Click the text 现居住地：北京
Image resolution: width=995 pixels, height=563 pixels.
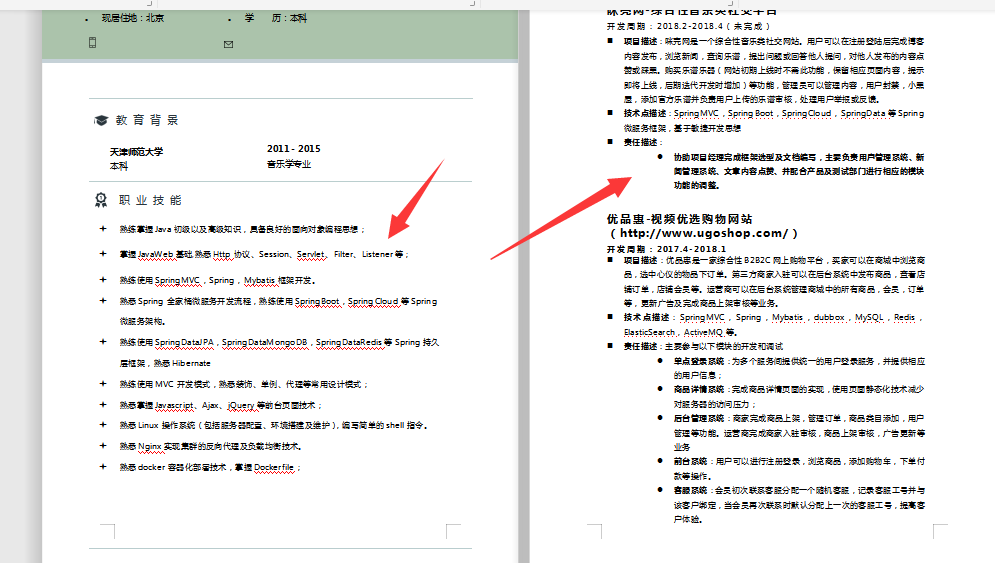click(133, 18)
